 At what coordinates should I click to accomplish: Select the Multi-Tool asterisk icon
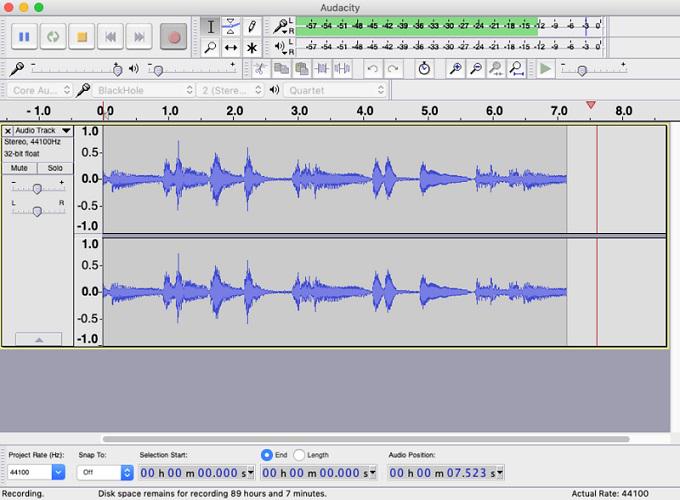coord(252,47)
